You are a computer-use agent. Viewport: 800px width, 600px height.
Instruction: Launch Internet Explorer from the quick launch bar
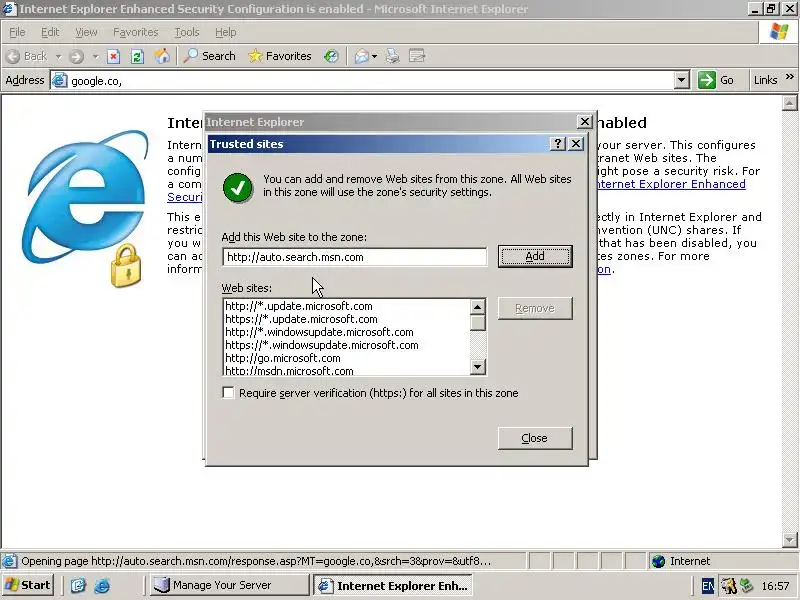[102, 585]
